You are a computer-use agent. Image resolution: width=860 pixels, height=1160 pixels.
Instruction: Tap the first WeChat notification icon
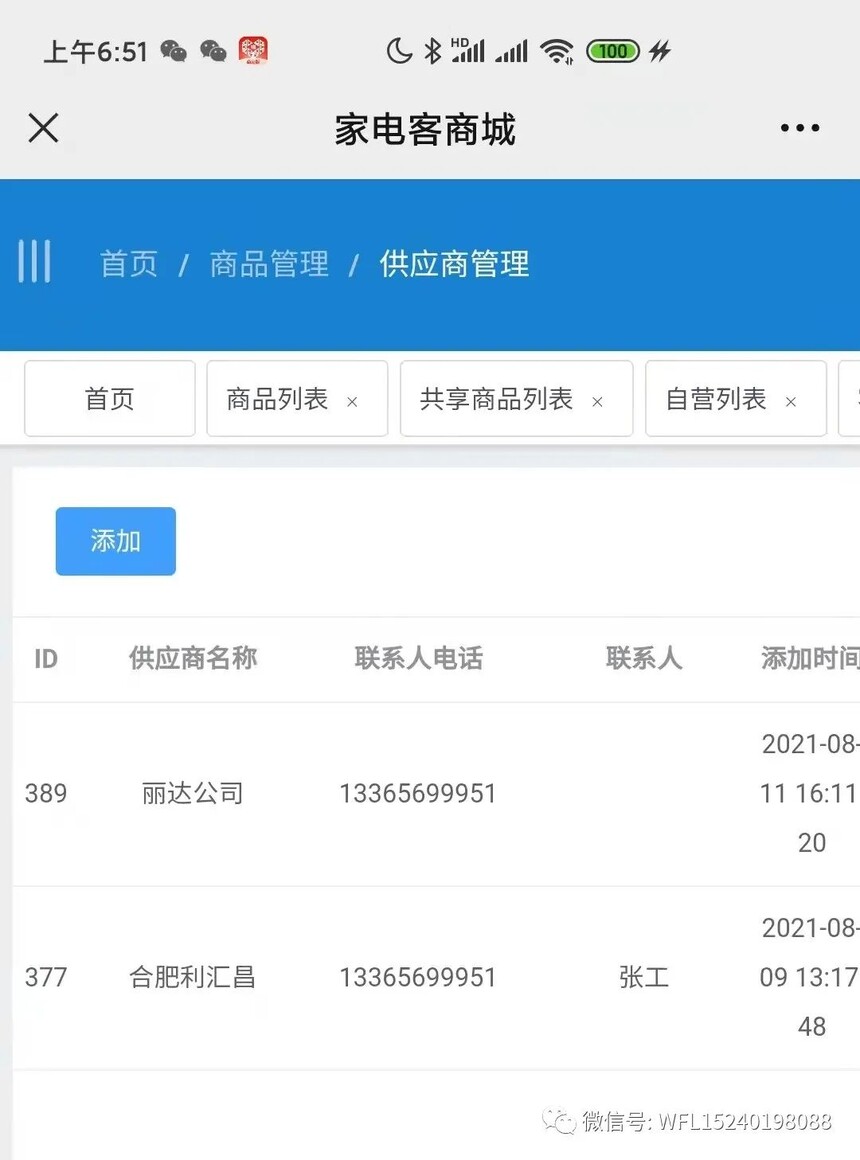tap(174, 51)
